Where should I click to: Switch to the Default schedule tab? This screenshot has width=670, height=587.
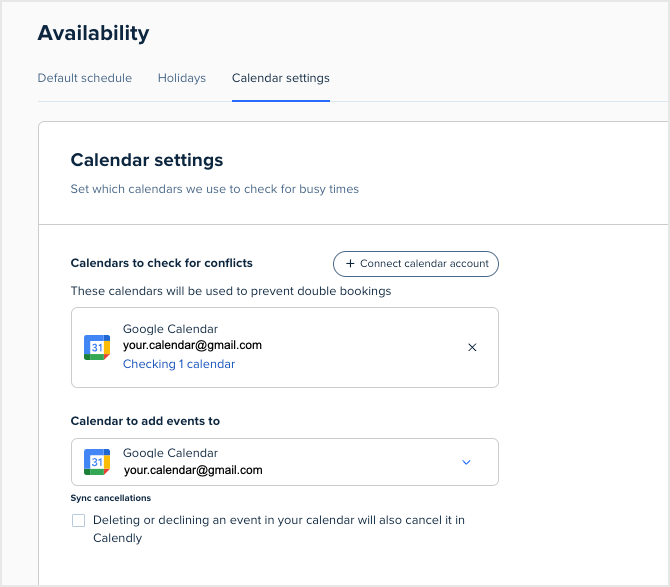click(x=85, y=78)
